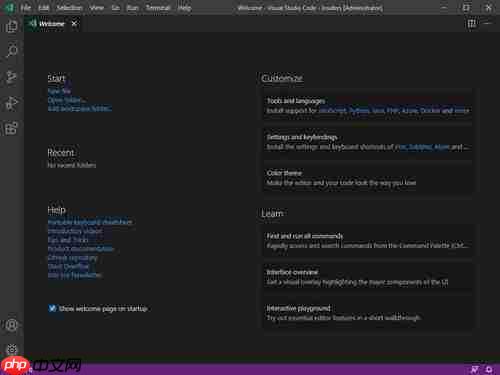Open the Selection menu

click(x=69, y=8)
